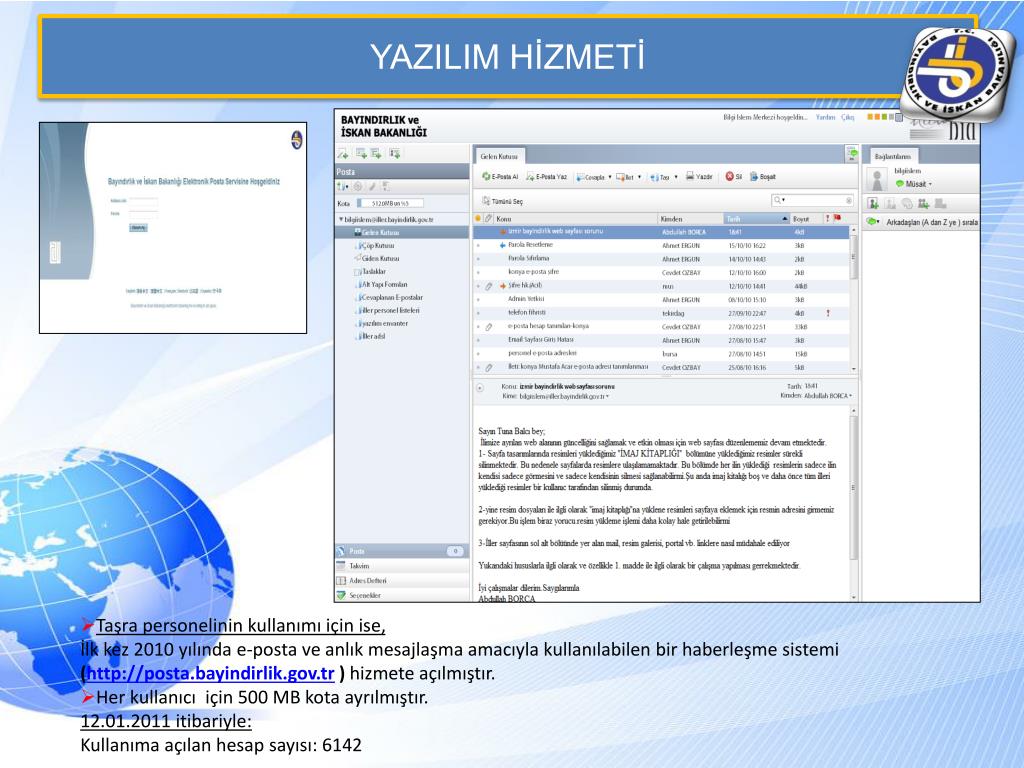Click the message list vertical scrollbar
1024x768 pixels.
point(854,299)
